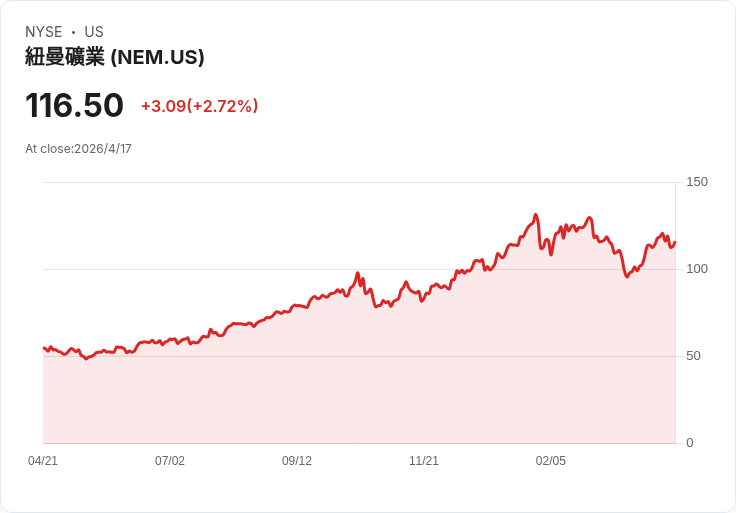Open the 紐曼礦業 (NEM.US) stock title
Screen dimensions: 736x513
click(115, 57)
